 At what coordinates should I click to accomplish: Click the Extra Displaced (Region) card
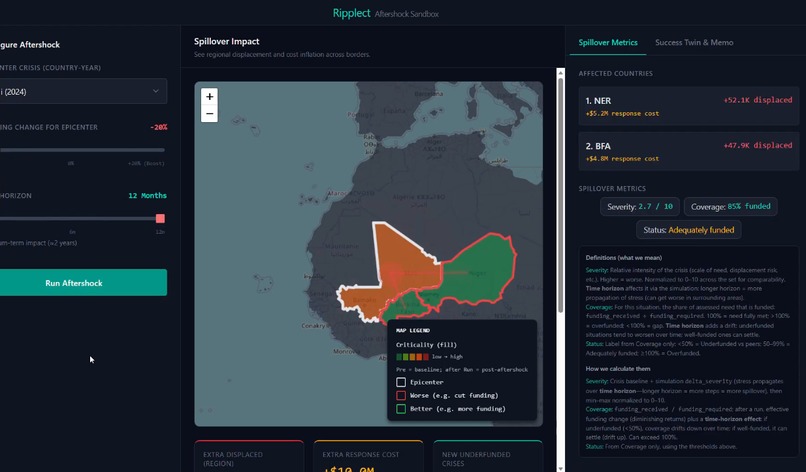coord(249,456)
